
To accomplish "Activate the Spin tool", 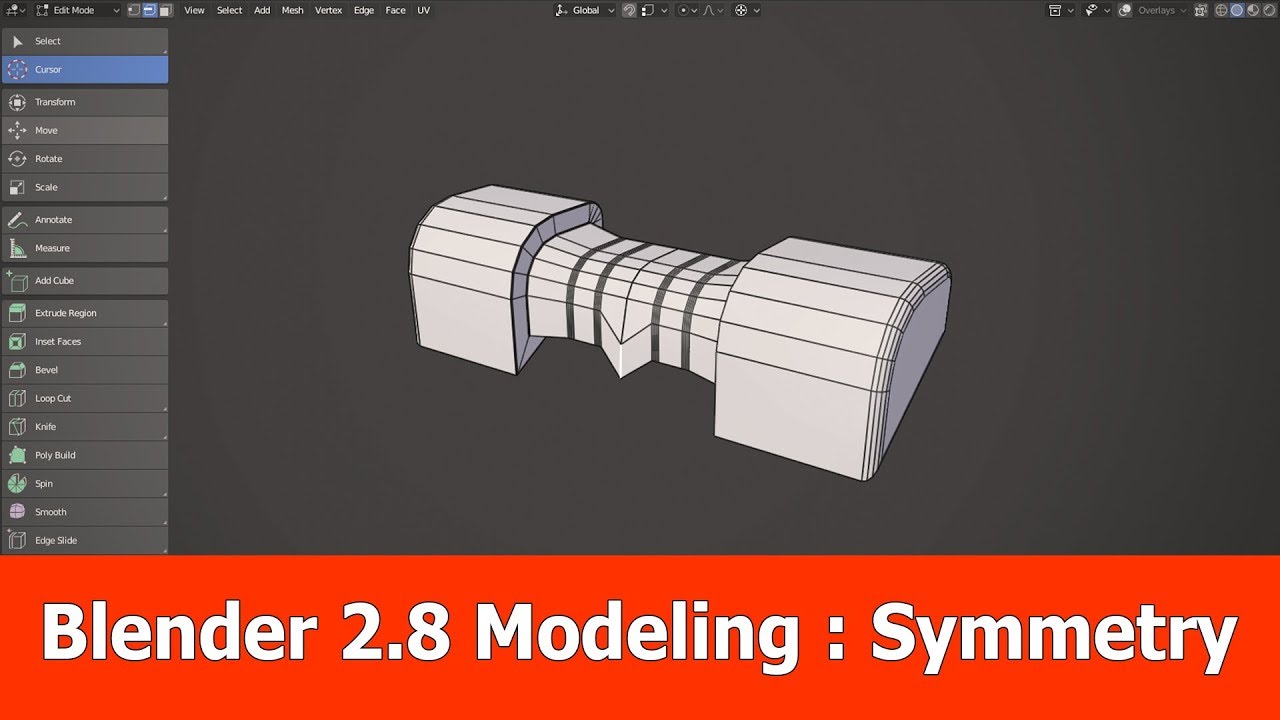I will point(85,484).
